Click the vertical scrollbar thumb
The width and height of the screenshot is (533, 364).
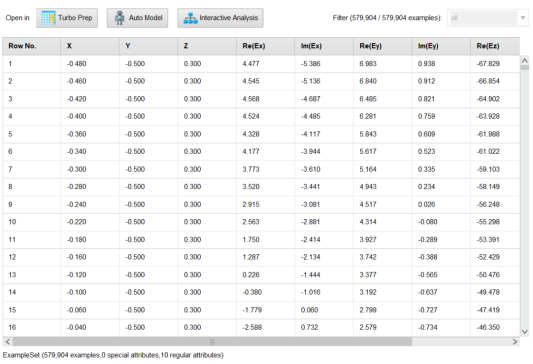click(525, 67)
